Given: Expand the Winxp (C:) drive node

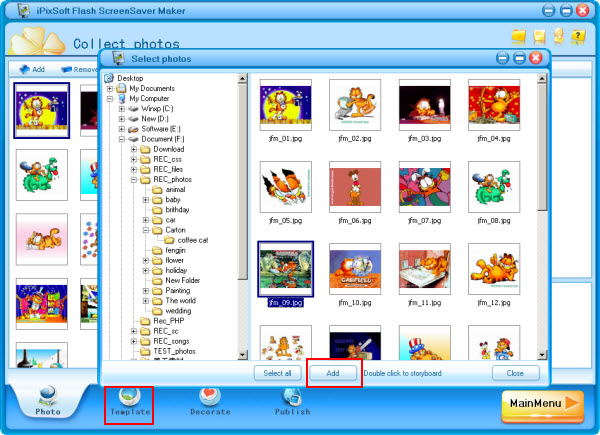Looking at the screenshot, I should (122, 109).
